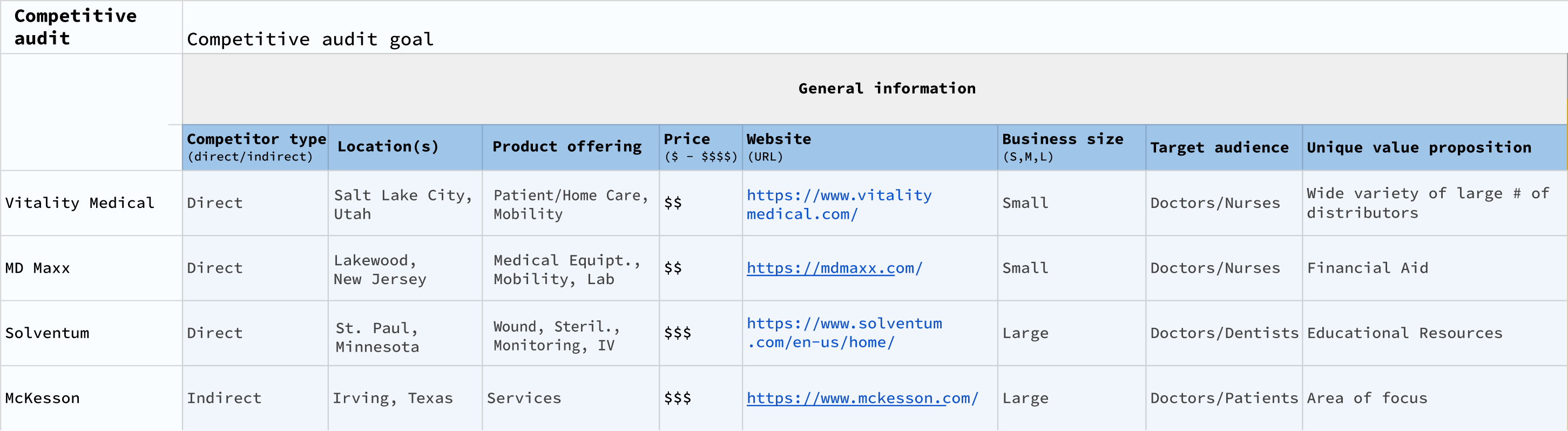Select the Doctors/Dentists target audience cell
Viewport: 1568px width, 431px height.
(x=1224, y=333)
